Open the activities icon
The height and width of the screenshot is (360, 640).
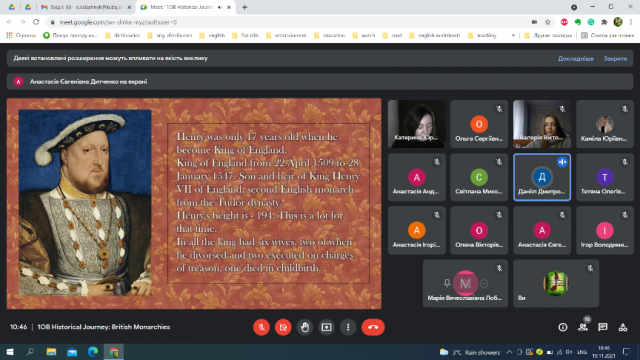(x=623, y=327)
